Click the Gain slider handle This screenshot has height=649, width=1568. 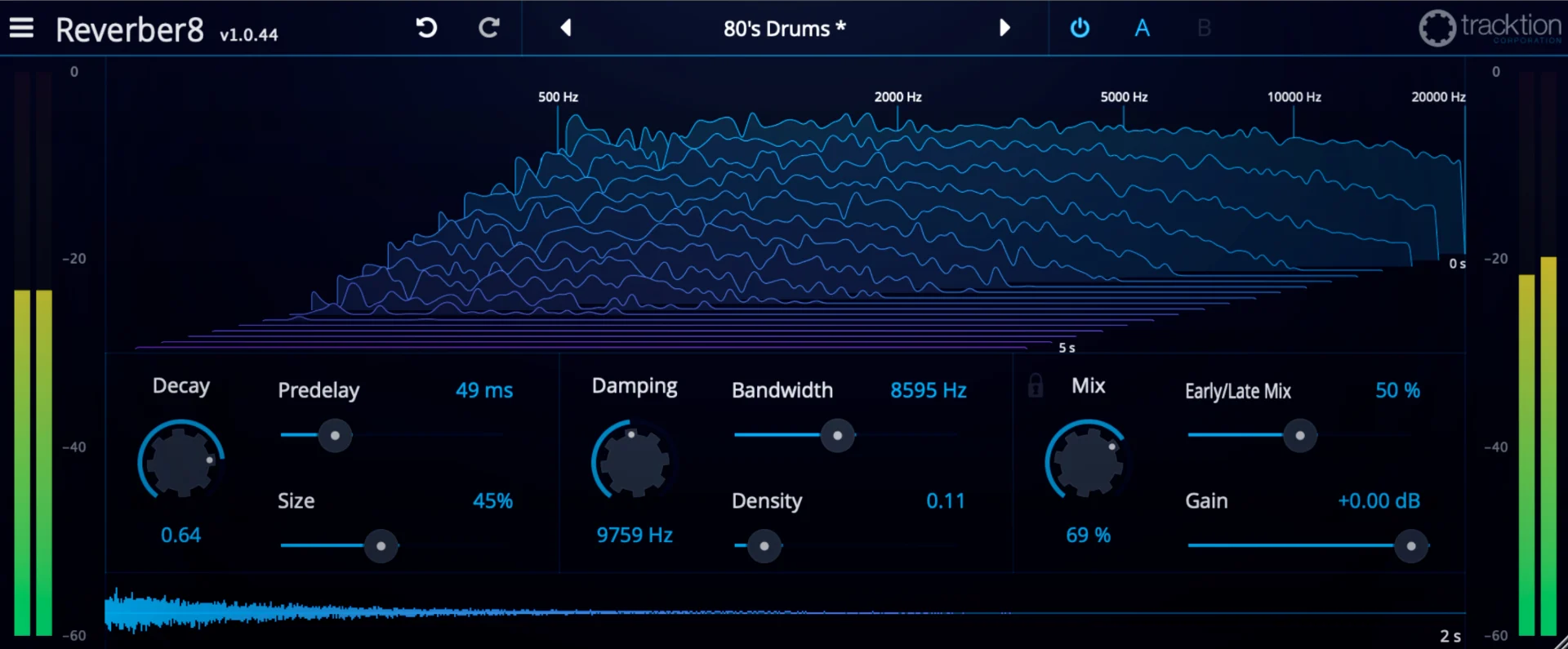(1411, 545)
